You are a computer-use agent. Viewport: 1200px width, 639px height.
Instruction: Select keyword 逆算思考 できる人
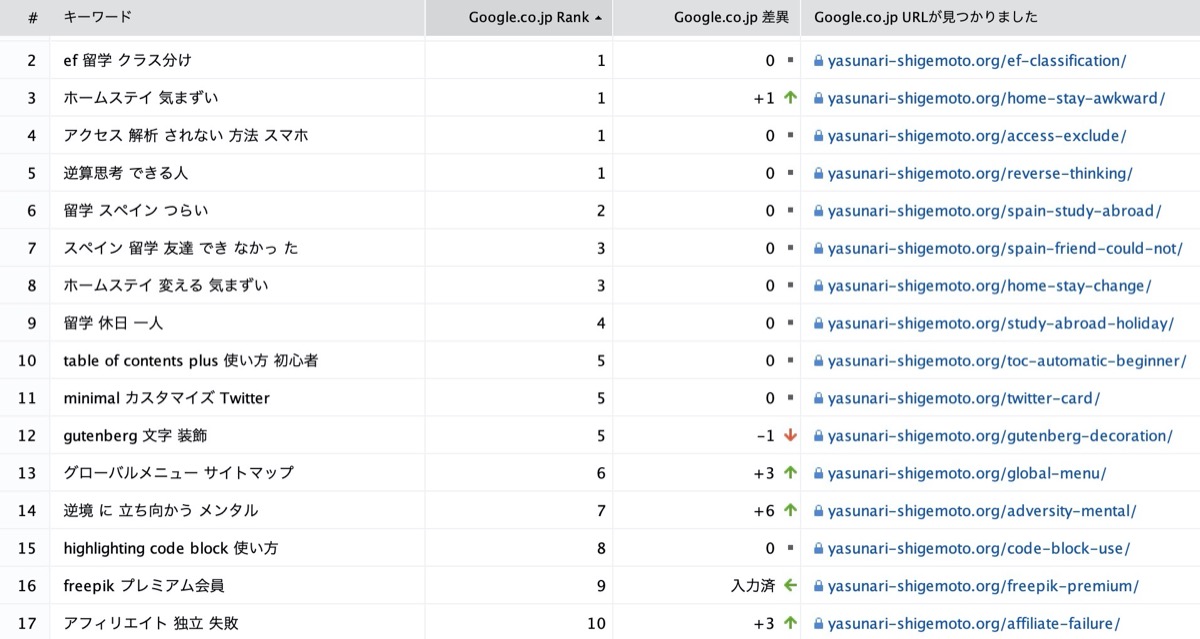[125, 173]
